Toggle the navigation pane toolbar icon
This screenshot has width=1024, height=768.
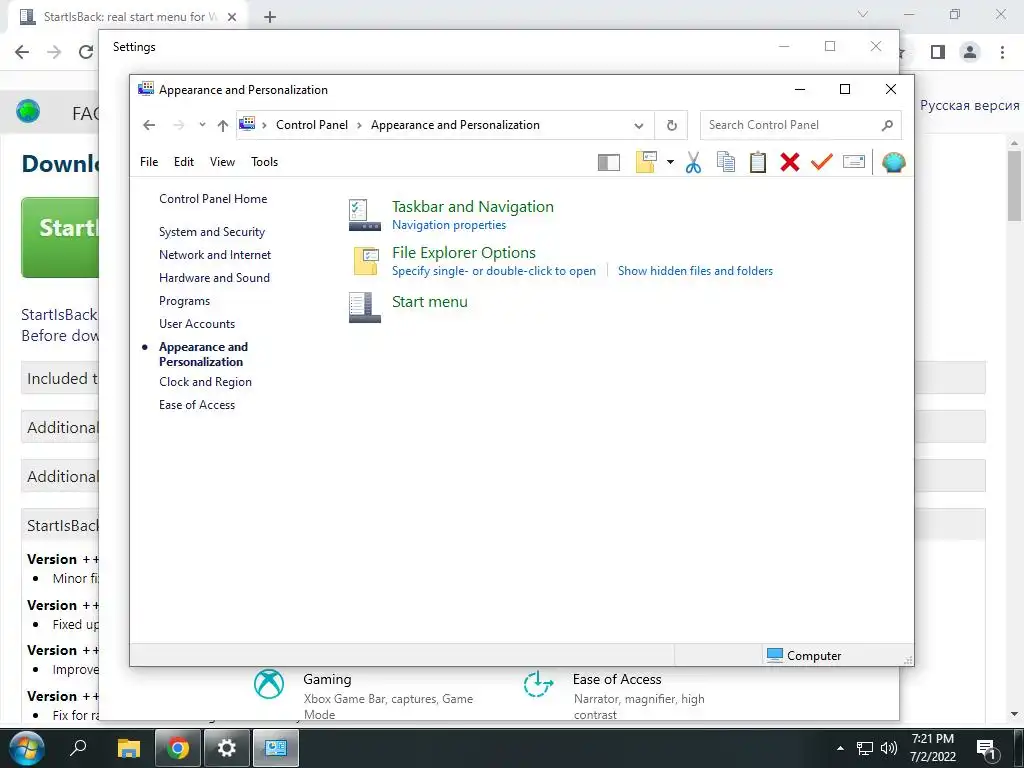[609, 162]
